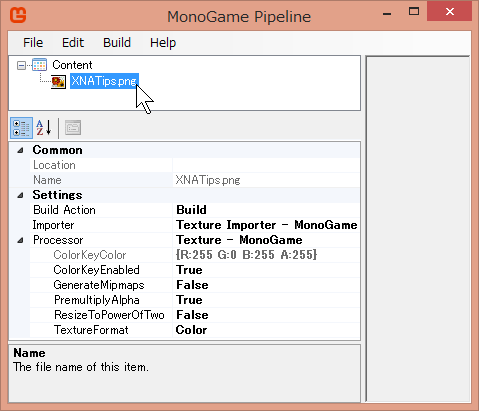Select the ResizeToPowerOfTwo property label
479x411 pixels.
[x=109, y=315]
